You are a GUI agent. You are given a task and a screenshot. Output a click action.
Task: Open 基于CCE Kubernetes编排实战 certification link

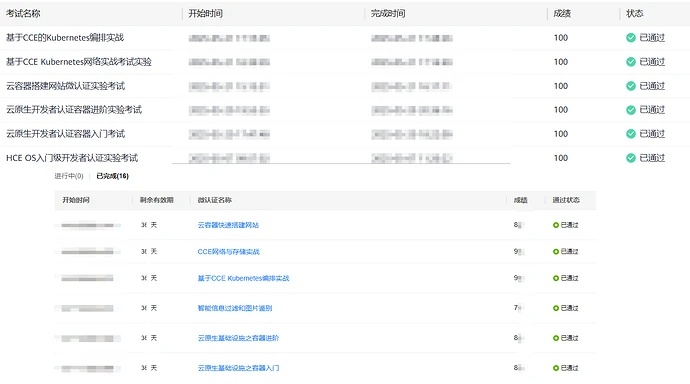click(x=243, y=278)
